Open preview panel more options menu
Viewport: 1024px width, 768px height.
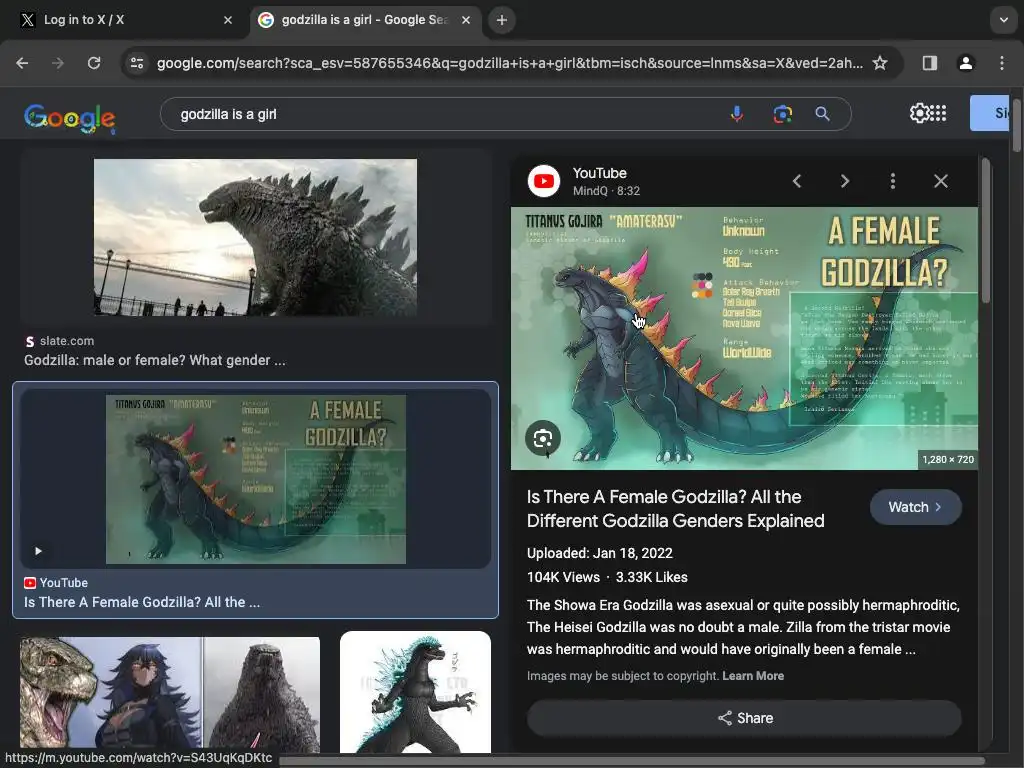coord(893,181)
